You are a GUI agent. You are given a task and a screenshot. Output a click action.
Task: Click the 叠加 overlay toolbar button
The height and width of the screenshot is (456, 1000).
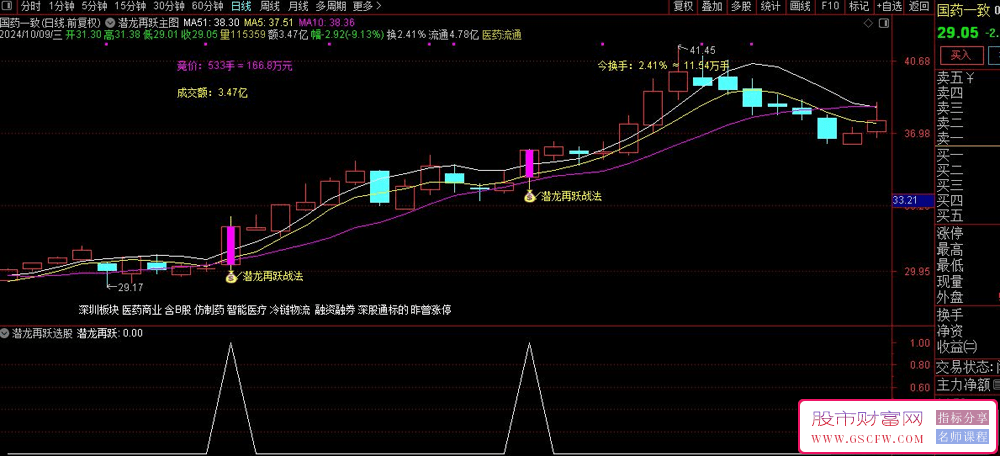click(712, 6)
